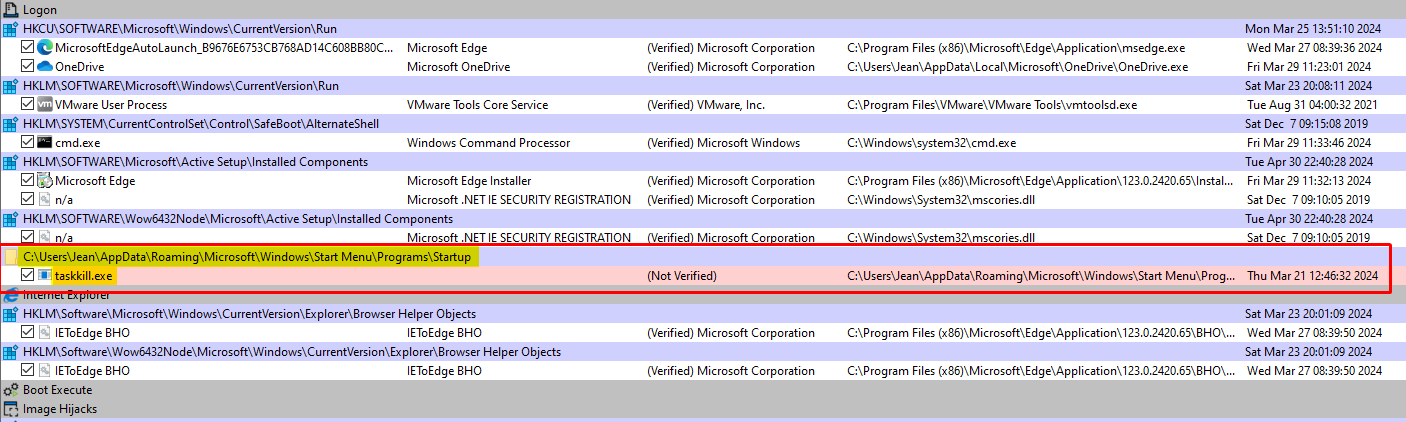Screen dimensions: 1406x422
Task: Disable the VMware User Process entry checkbox
Action: pyautogui.click(x=28, y=104)
